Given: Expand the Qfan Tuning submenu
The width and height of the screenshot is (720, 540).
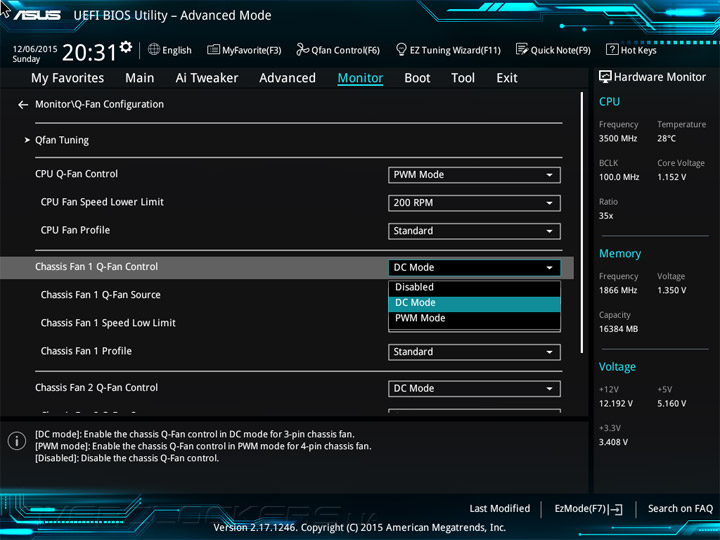Looking at the screenshot, I should point(62,140).
